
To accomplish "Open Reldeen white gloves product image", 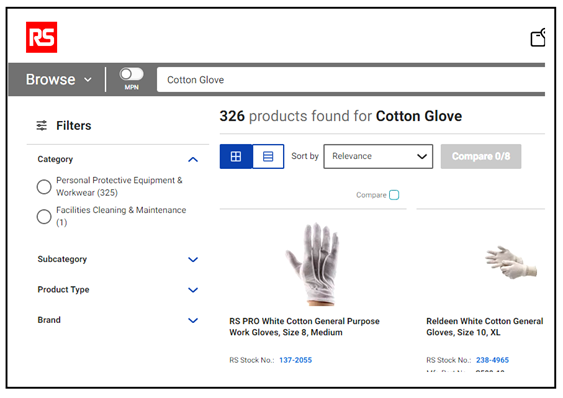I will (x=511, y=263).
